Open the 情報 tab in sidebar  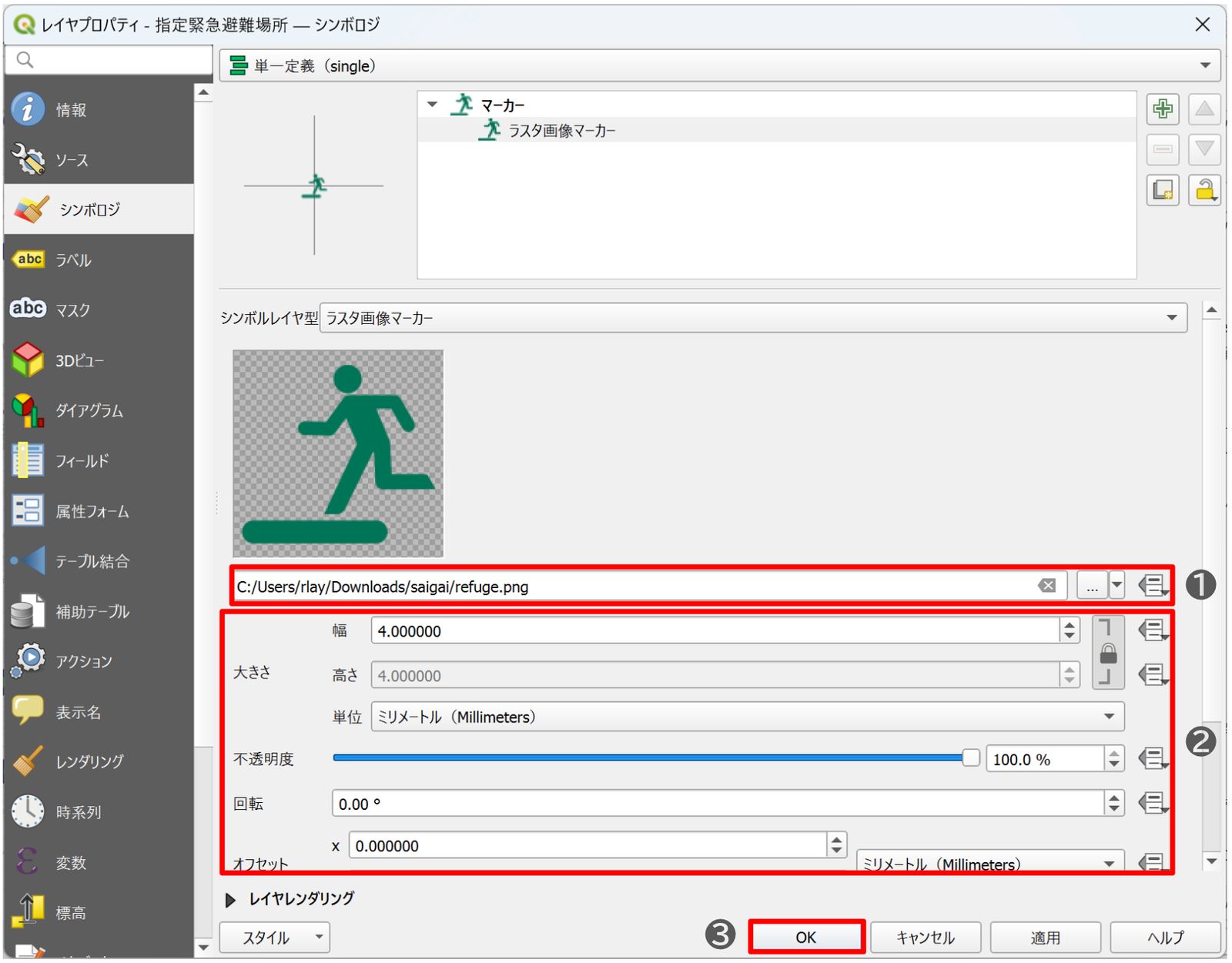tap(99, 109)
